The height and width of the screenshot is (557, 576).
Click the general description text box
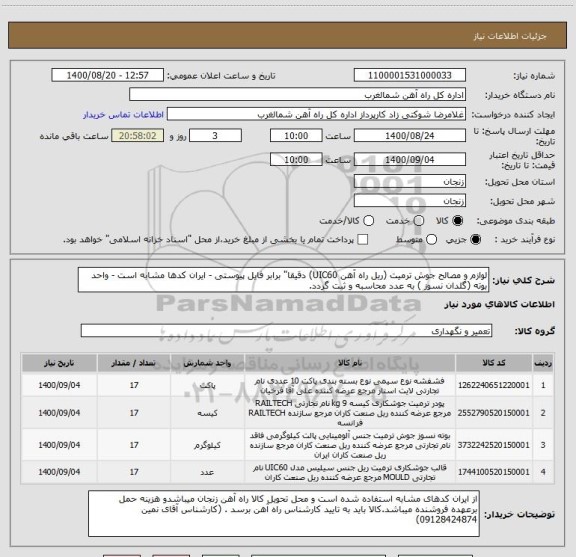(x=284, y=280)
